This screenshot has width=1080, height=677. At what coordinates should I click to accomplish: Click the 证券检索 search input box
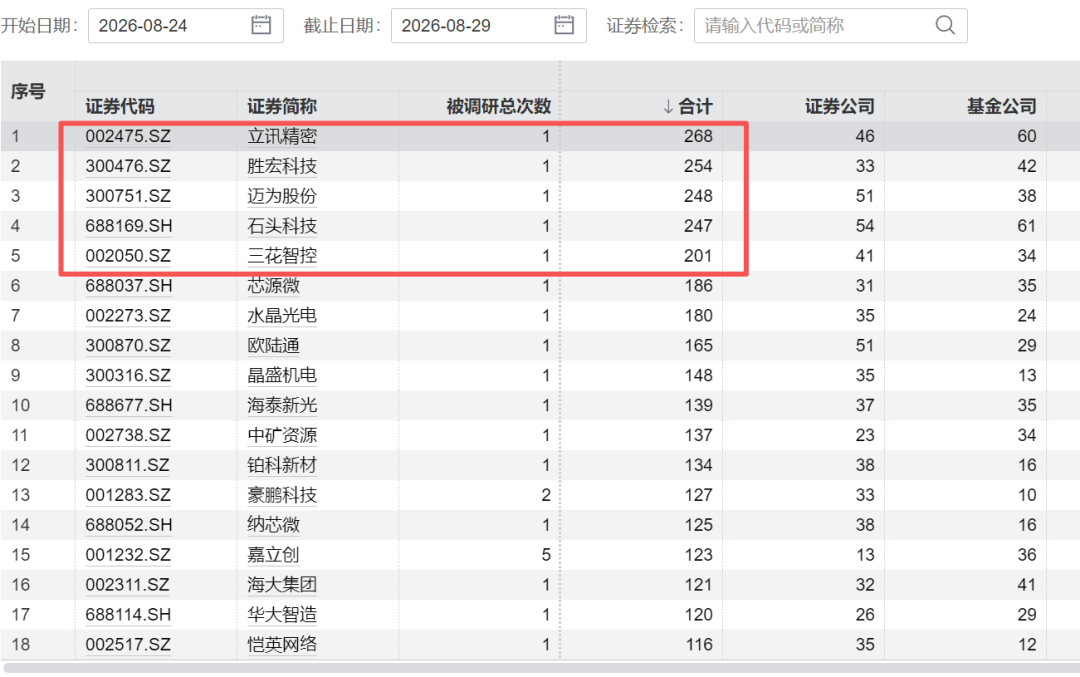pyautogui.click(x=831, y=25)
